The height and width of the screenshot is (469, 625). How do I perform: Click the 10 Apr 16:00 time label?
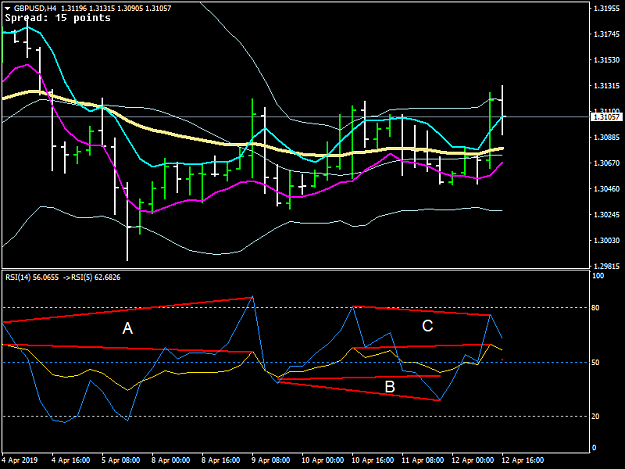pyautogui.click(x=373, y=460)
